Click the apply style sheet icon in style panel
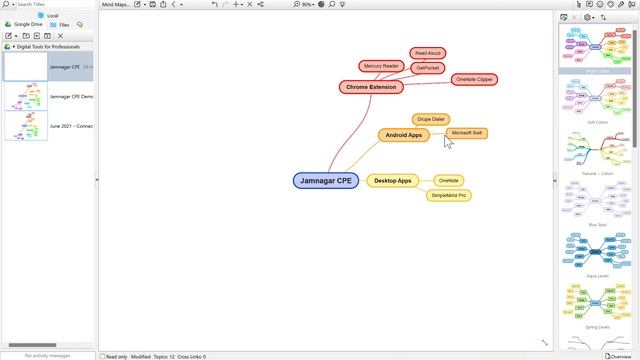The height and width of the screenshot is (360, 640). (564, 17)
